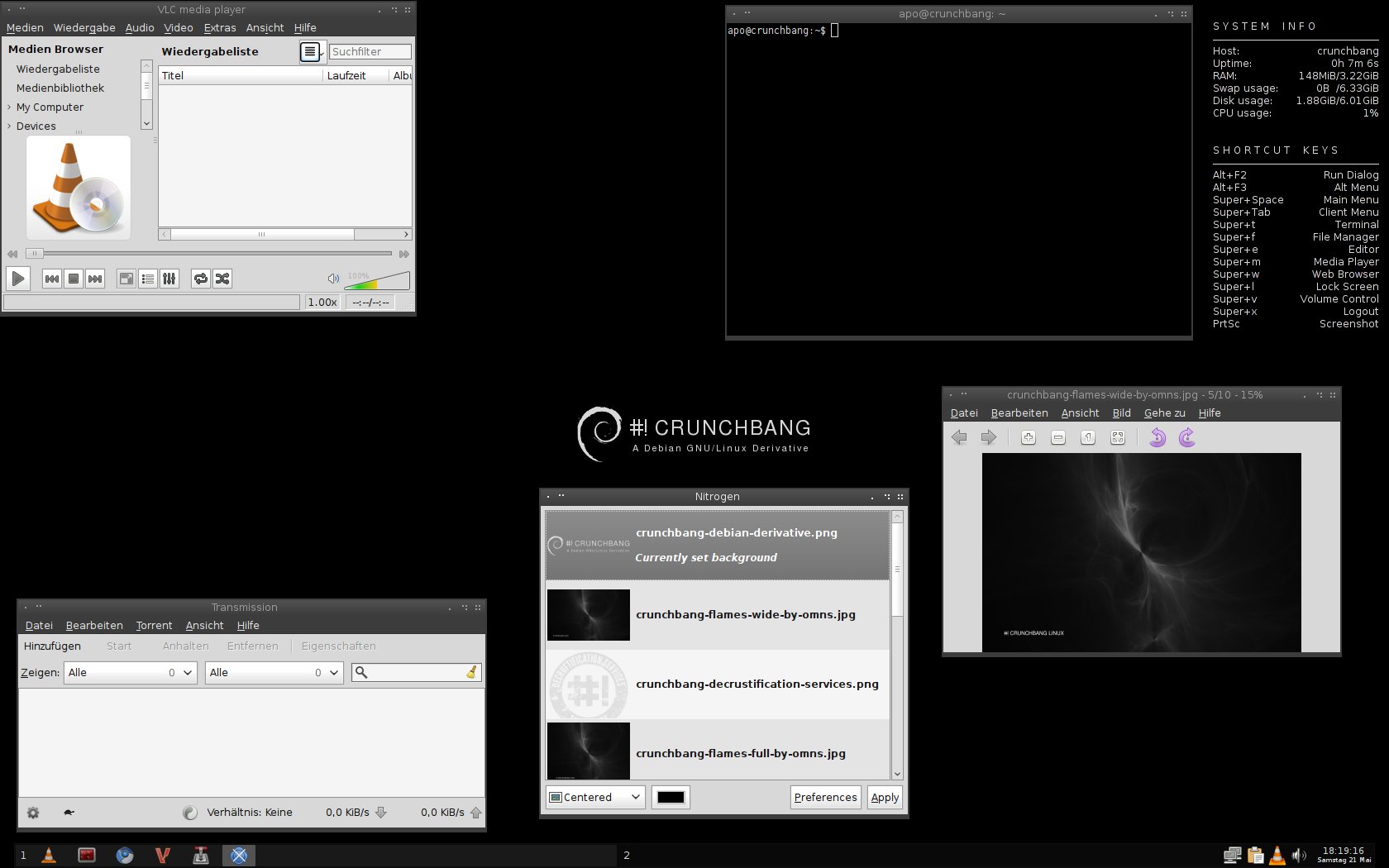Click the broom clear icon in Transmission search
The width and height of the screenshot is (1389, 868).
tap(471, 673)
